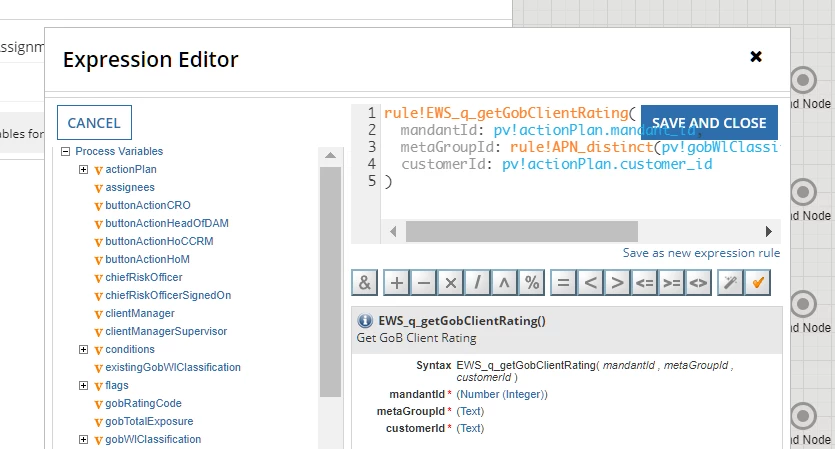This screenshot has height=449, width=835.
Task: Click the rule!EWS_q_getGobClientRating code line
Action: tap(510, 113)
